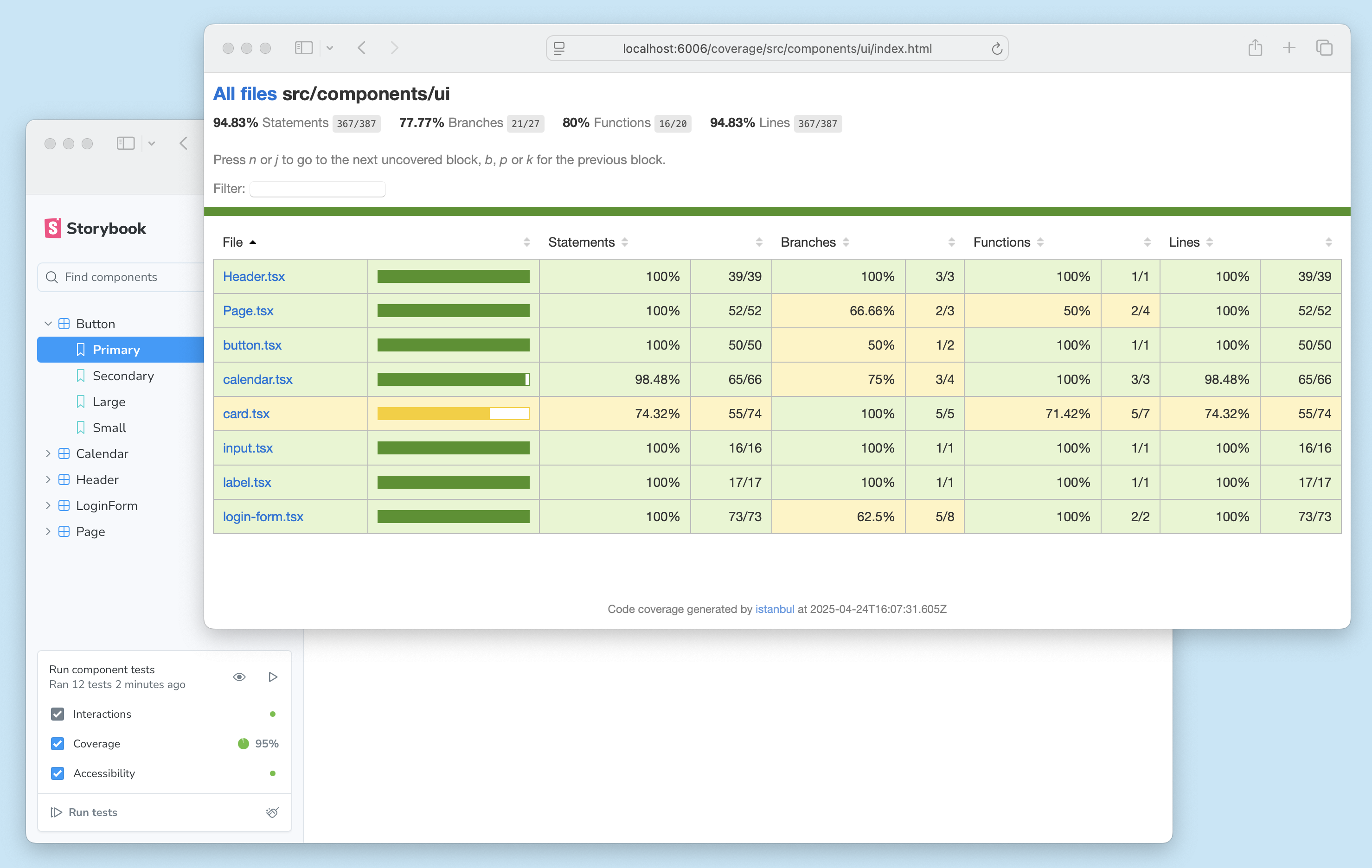The width and height of the screenshot is (1372, 868).
Task: Toggle watch mode icon next to Run tests
Action: pyautogui.click(x=272, y=812)
